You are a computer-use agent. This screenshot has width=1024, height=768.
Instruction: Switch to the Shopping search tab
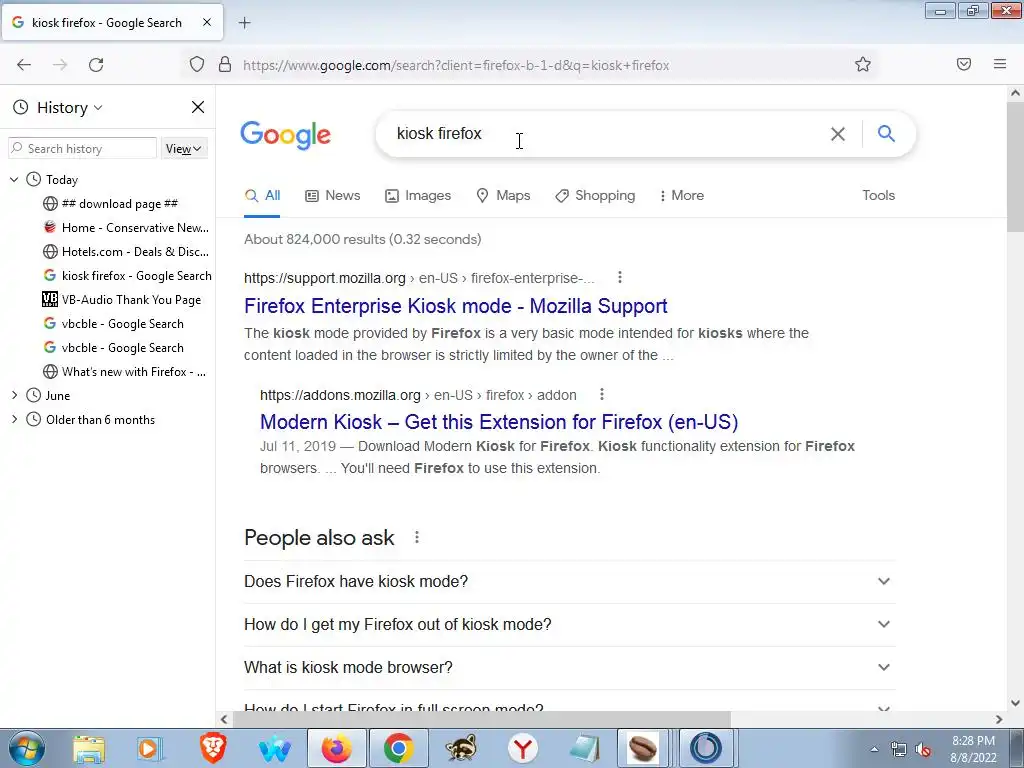[595, 195]
